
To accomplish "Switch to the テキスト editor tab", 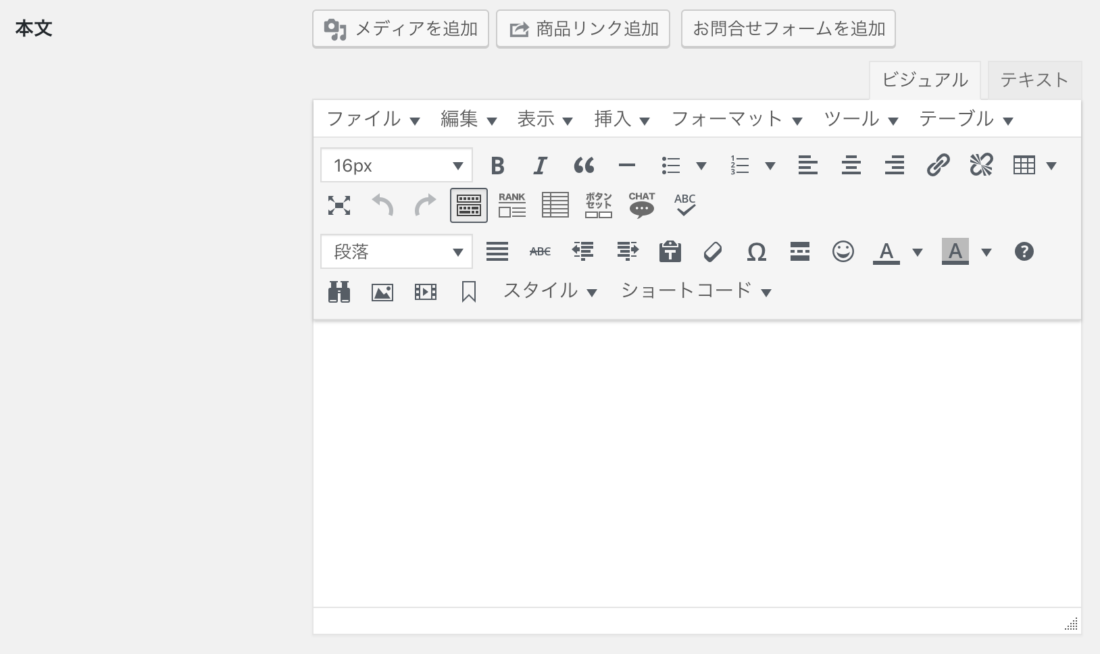I will [x=1034, y=80].
